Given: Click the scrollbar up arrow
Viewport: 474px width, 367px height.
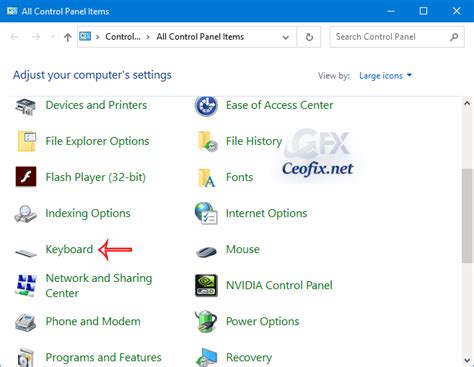Looking at the screenshot, I should (467, 103).
